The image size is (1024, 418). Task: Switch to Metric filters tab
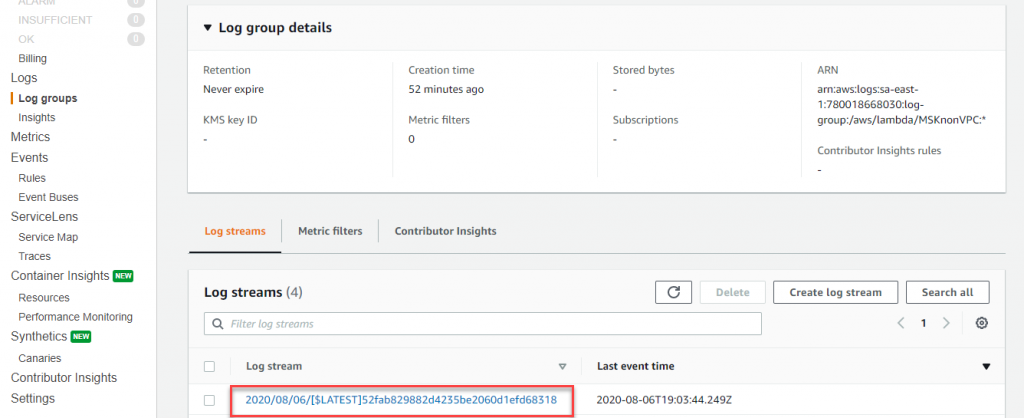[330, 231]
